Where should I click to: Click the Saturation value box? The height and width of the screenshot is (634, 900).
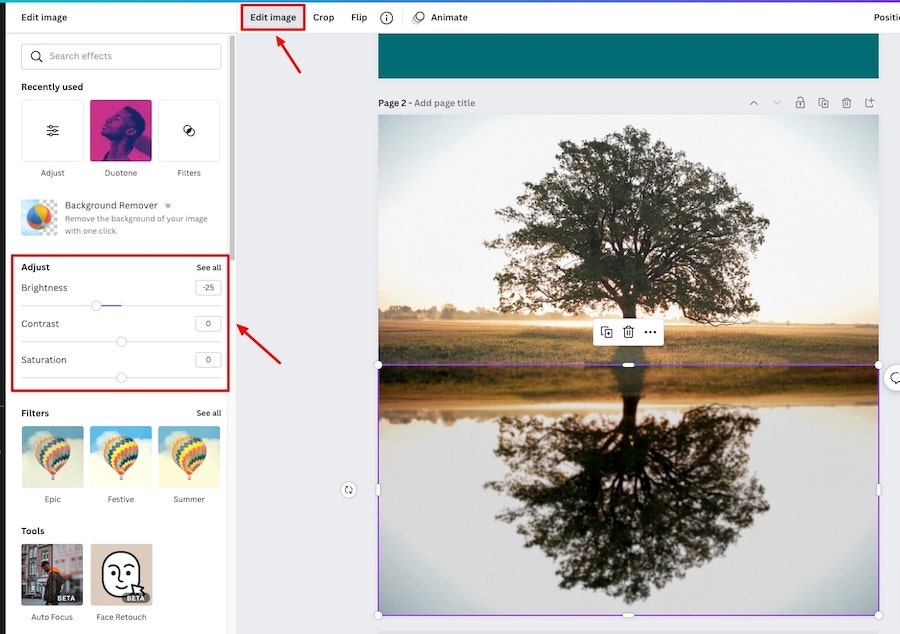coord(208,360)
